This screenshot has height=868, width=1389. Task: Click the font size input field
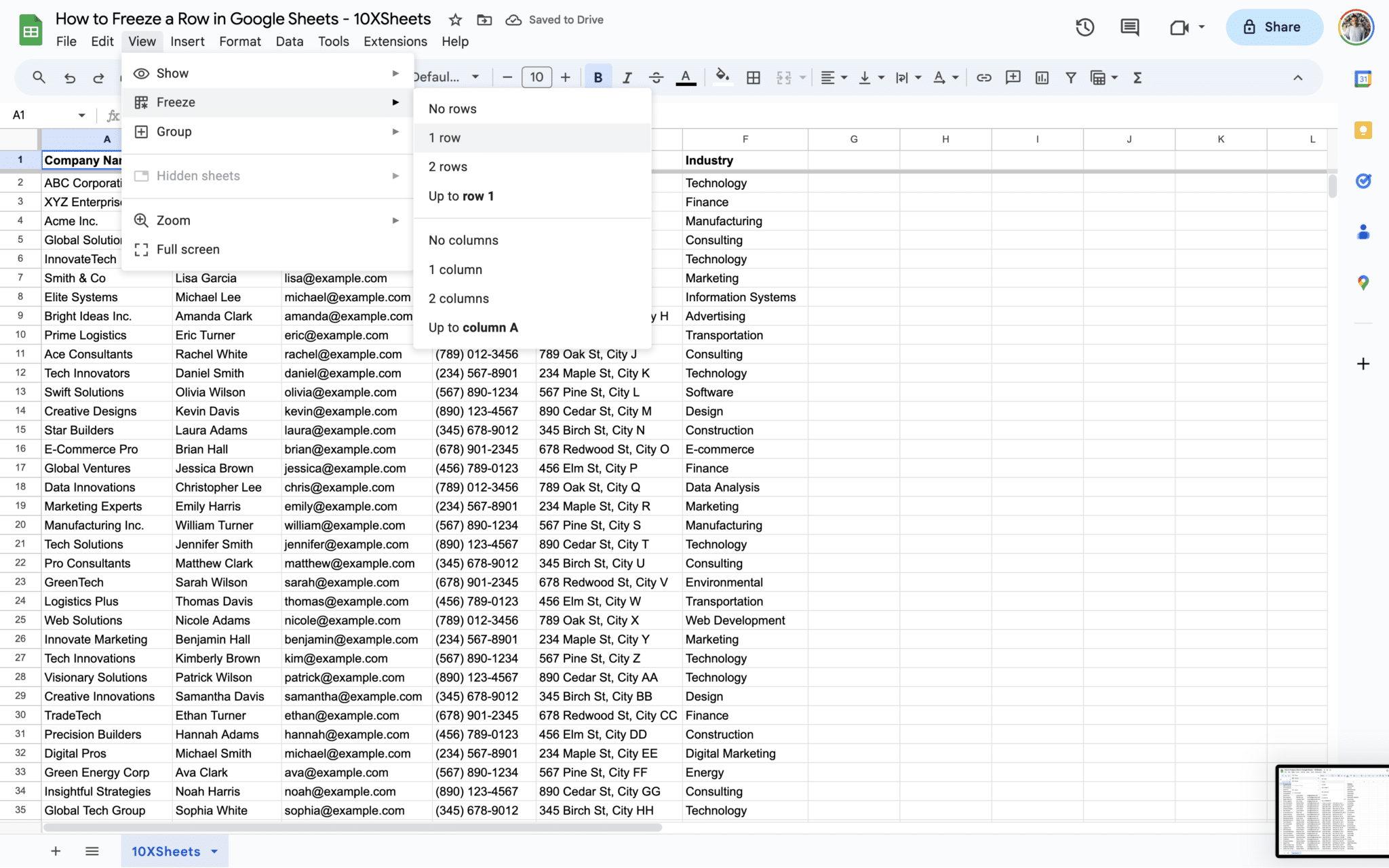536,77
